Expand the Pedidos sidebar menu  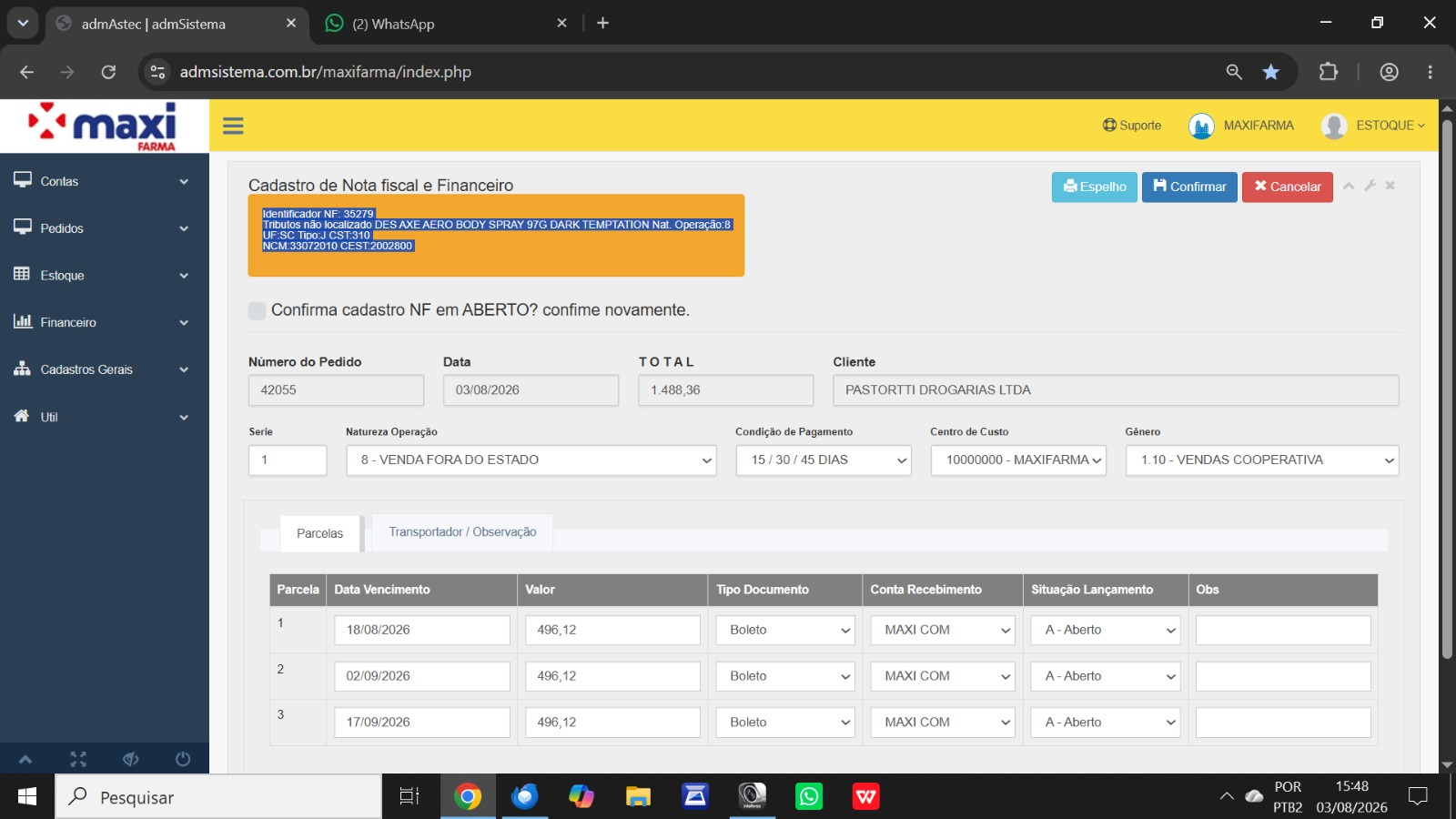coord(105,228)
